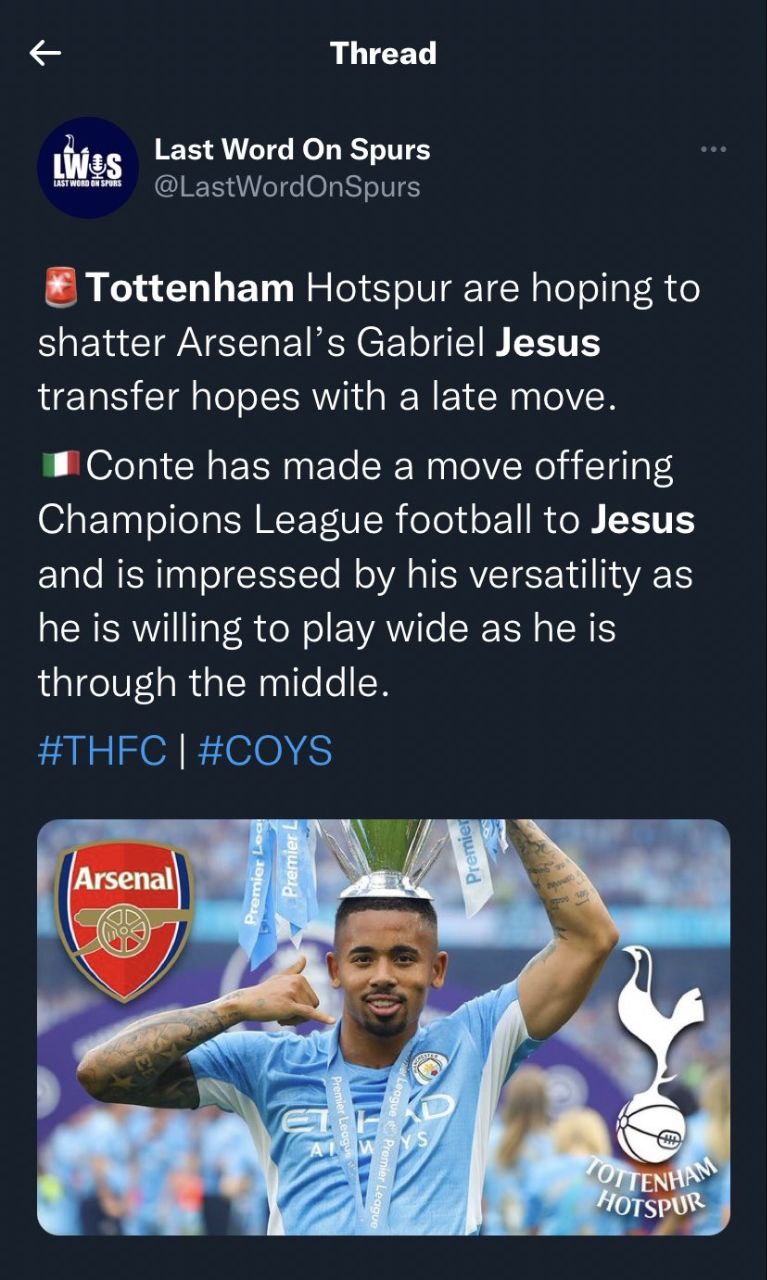Select the line "through the middle."
This screenshot has width=767, height=1280.
point(210,682)
